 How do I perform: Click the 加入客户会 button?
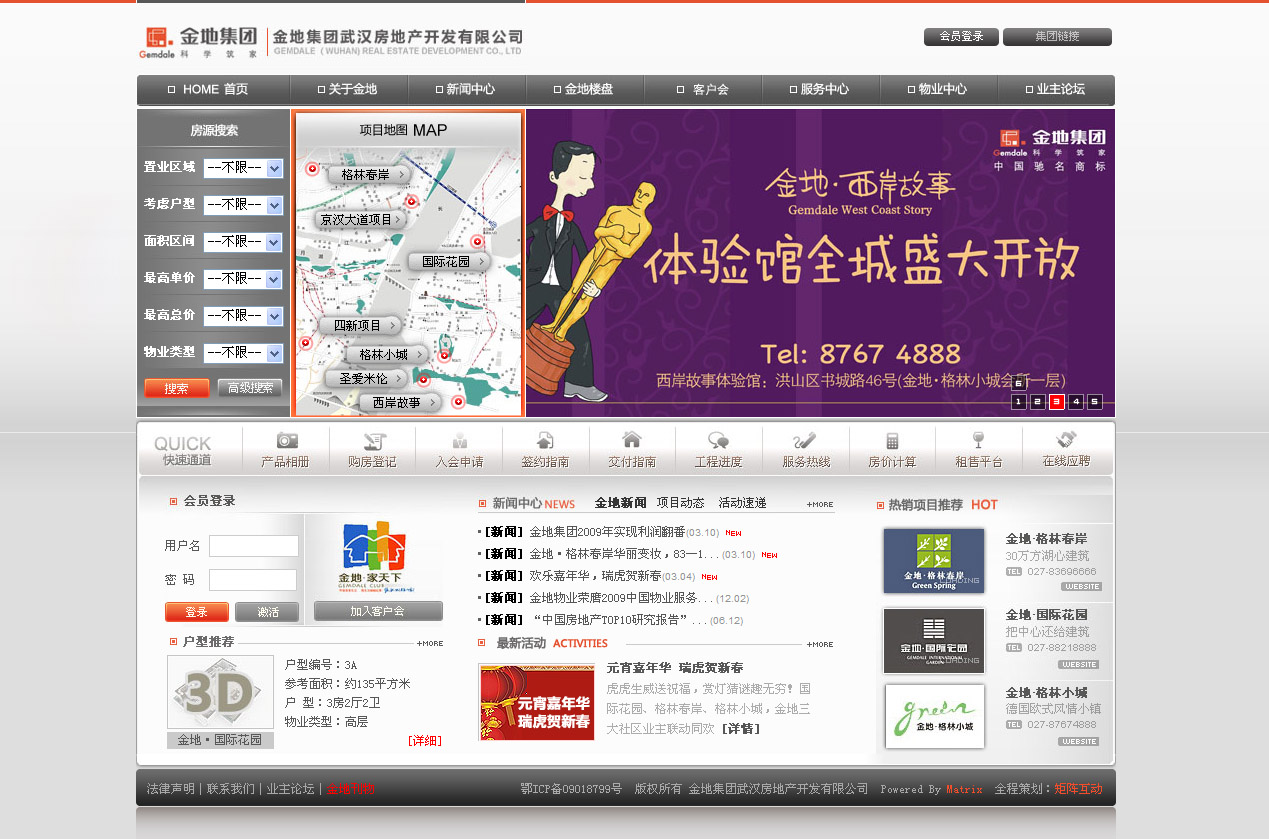click(378, 611)
